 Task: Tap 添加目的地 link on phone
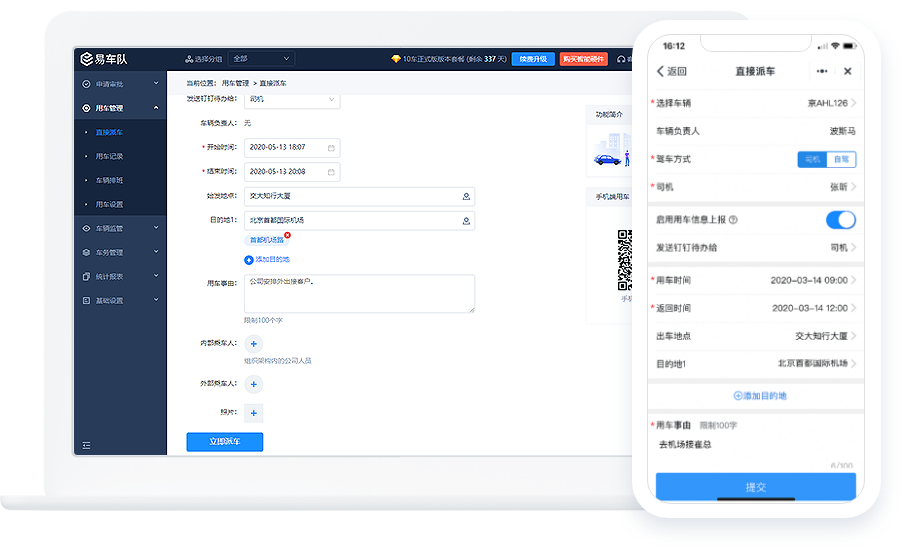(760, 396)
